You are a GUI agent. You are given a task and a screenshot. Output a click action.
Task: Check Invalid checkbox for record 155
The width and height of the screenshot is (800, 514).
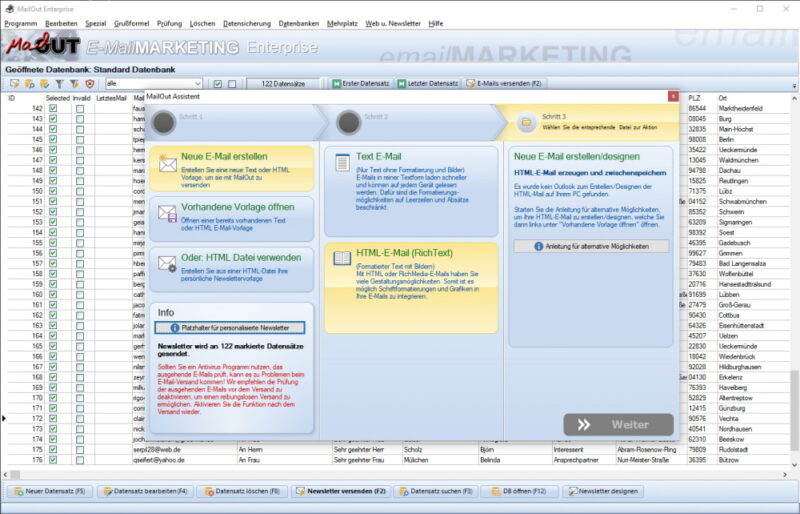[80, 243]
